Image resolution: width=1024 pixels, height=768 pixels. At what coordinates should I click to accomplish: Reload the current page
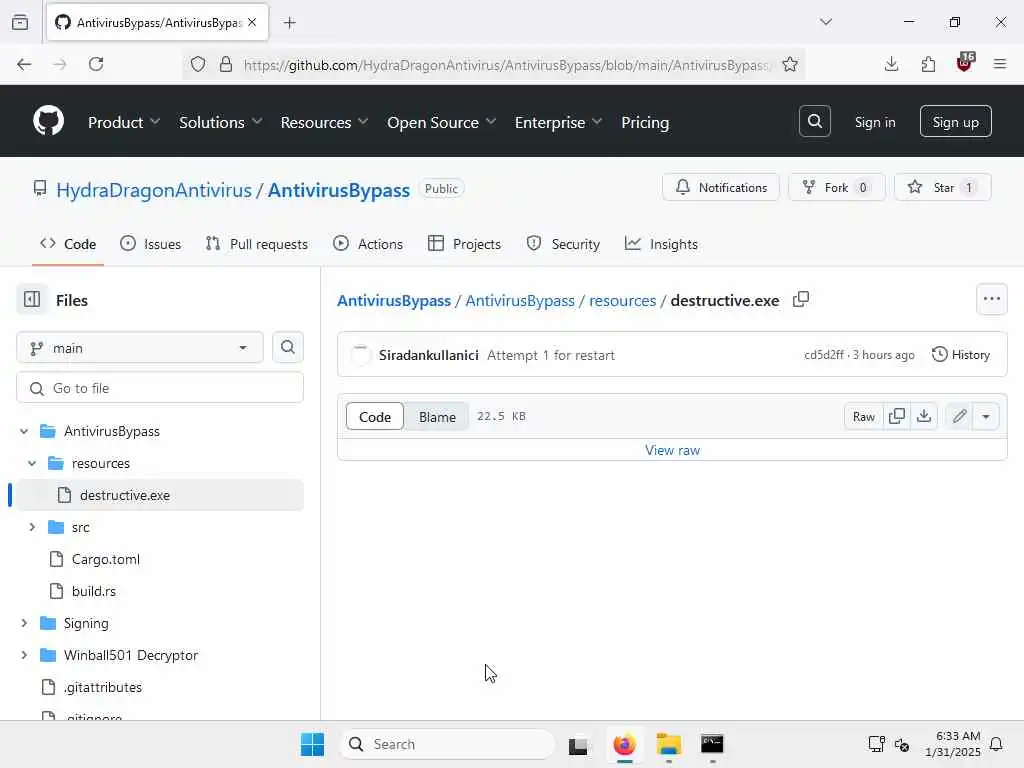tap(96, 64)
